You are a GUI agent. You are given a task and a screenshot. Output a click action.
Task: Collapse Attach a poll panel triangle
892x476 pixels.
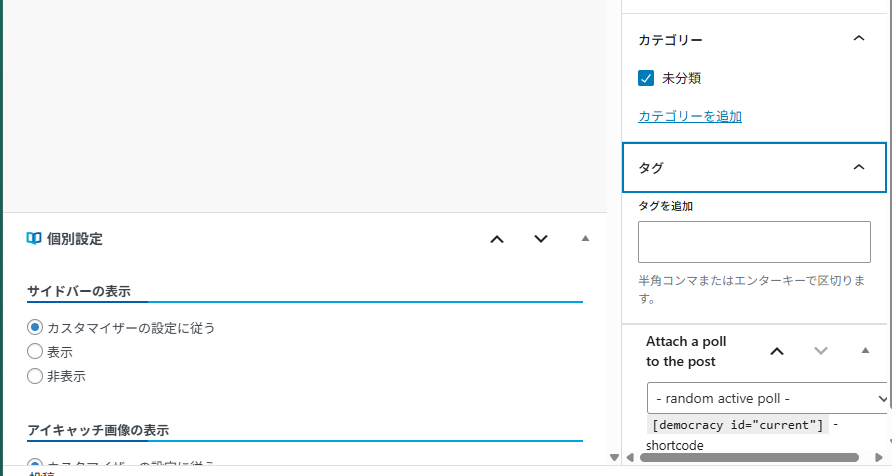tap(866, 351)
